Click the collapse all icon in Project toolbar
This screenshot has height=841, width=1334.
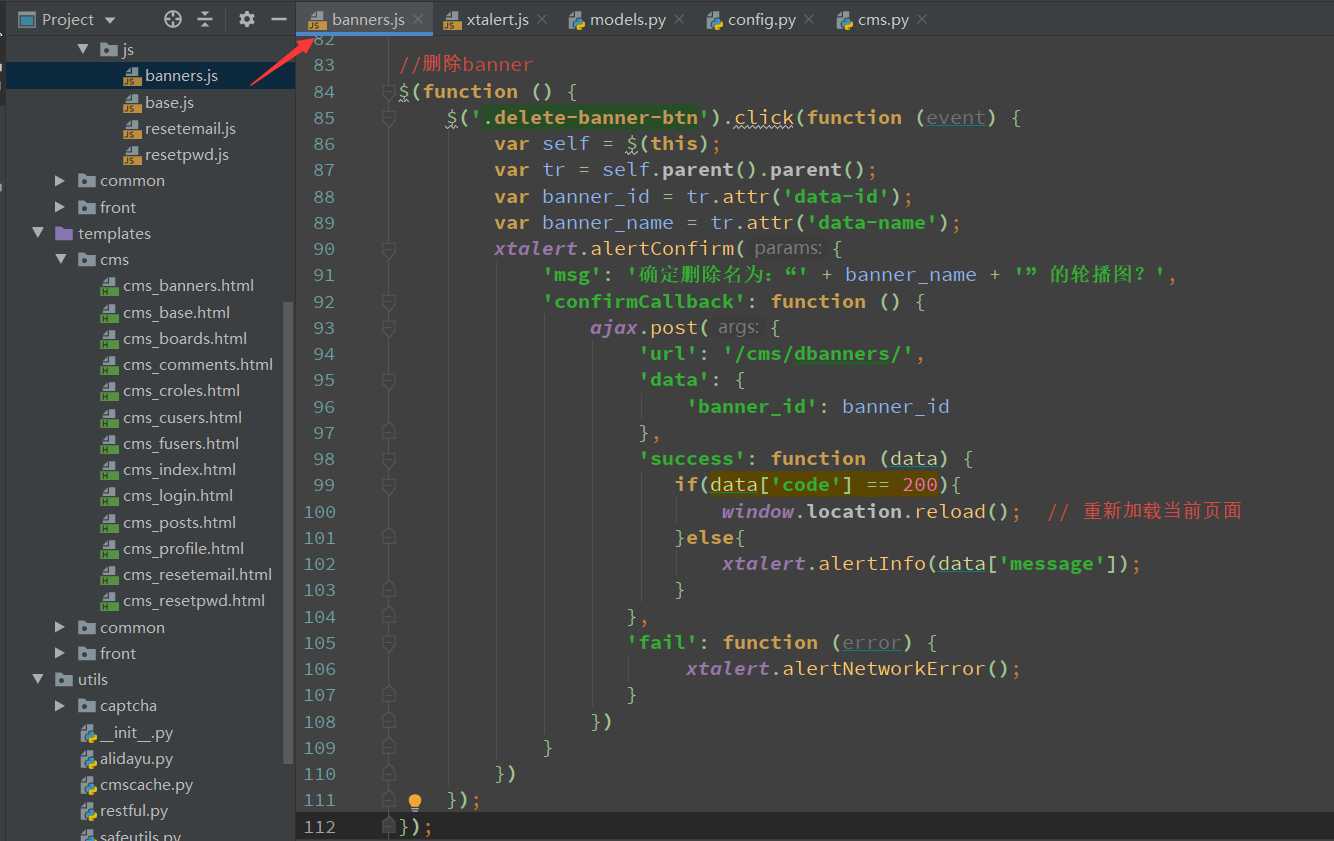point(205,19)
